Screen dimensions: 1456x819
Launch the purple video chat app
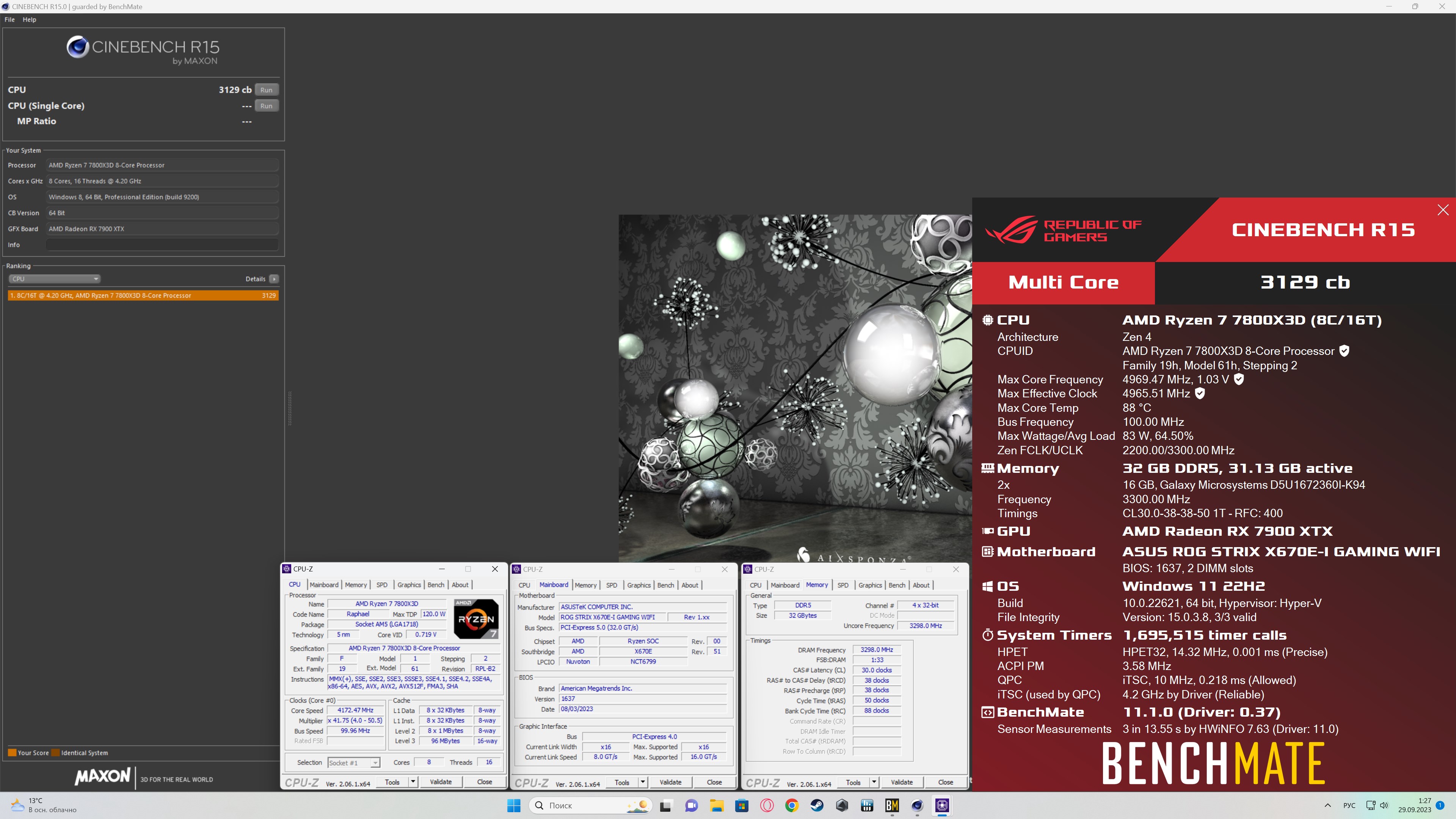(x=691, y=805)
